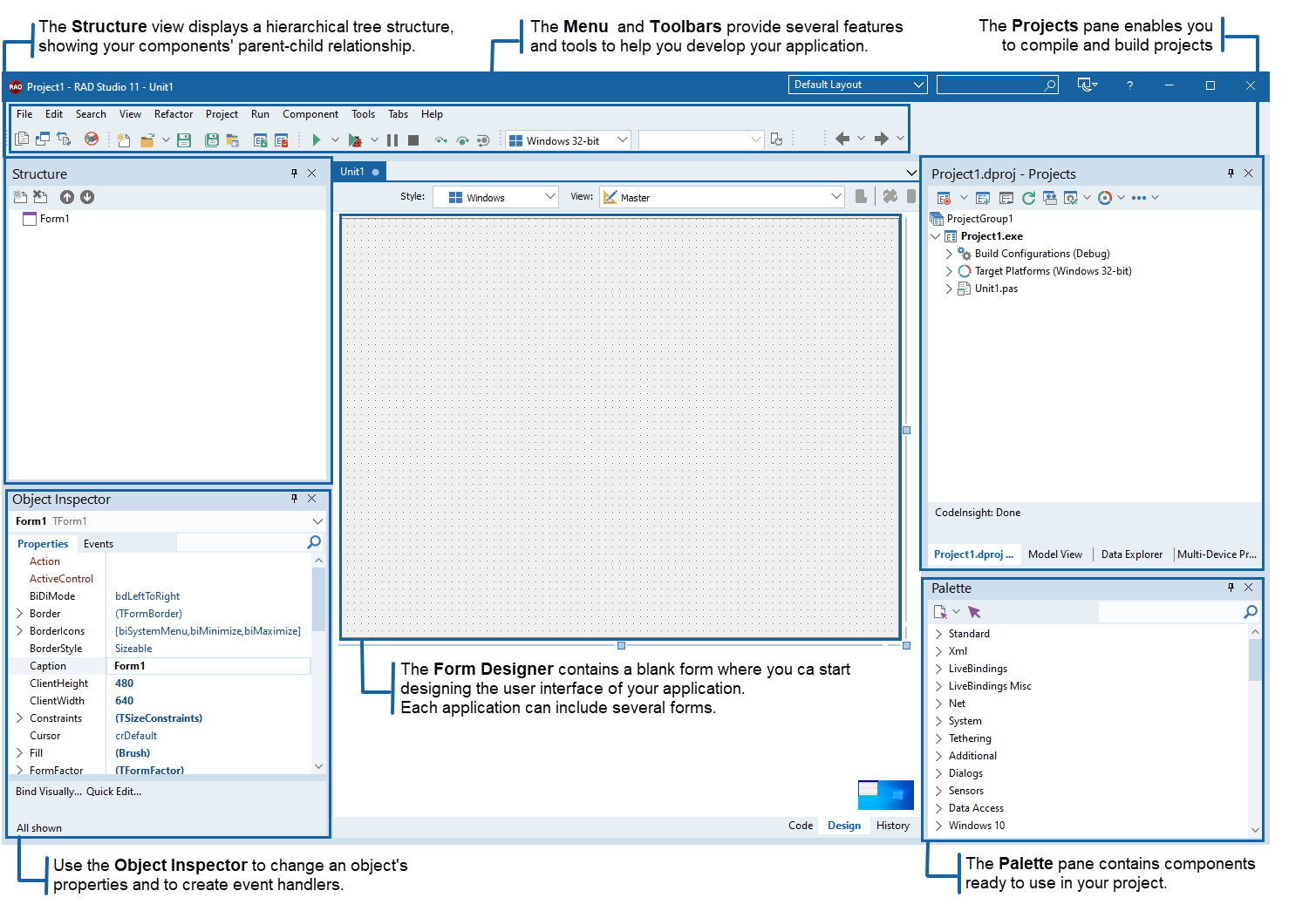Collapse the Project1.exe tree node
The width and height of the screenshot is (1316, 918).
coord(936,236)
